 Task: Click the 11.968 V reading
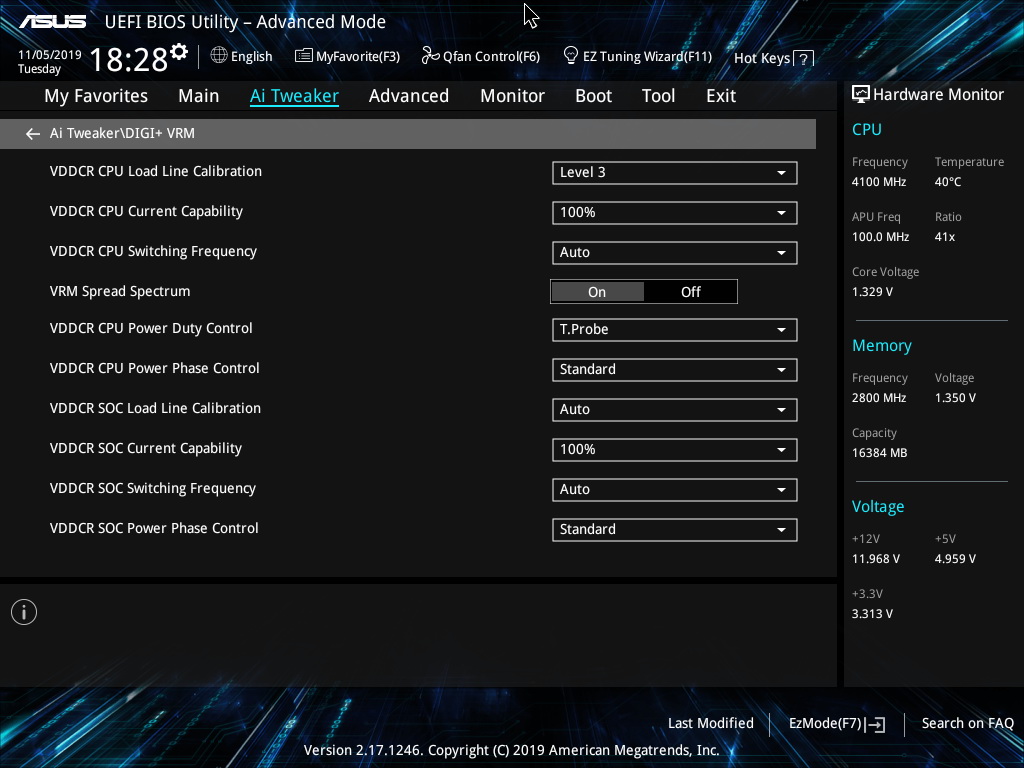tap(876, 559)
